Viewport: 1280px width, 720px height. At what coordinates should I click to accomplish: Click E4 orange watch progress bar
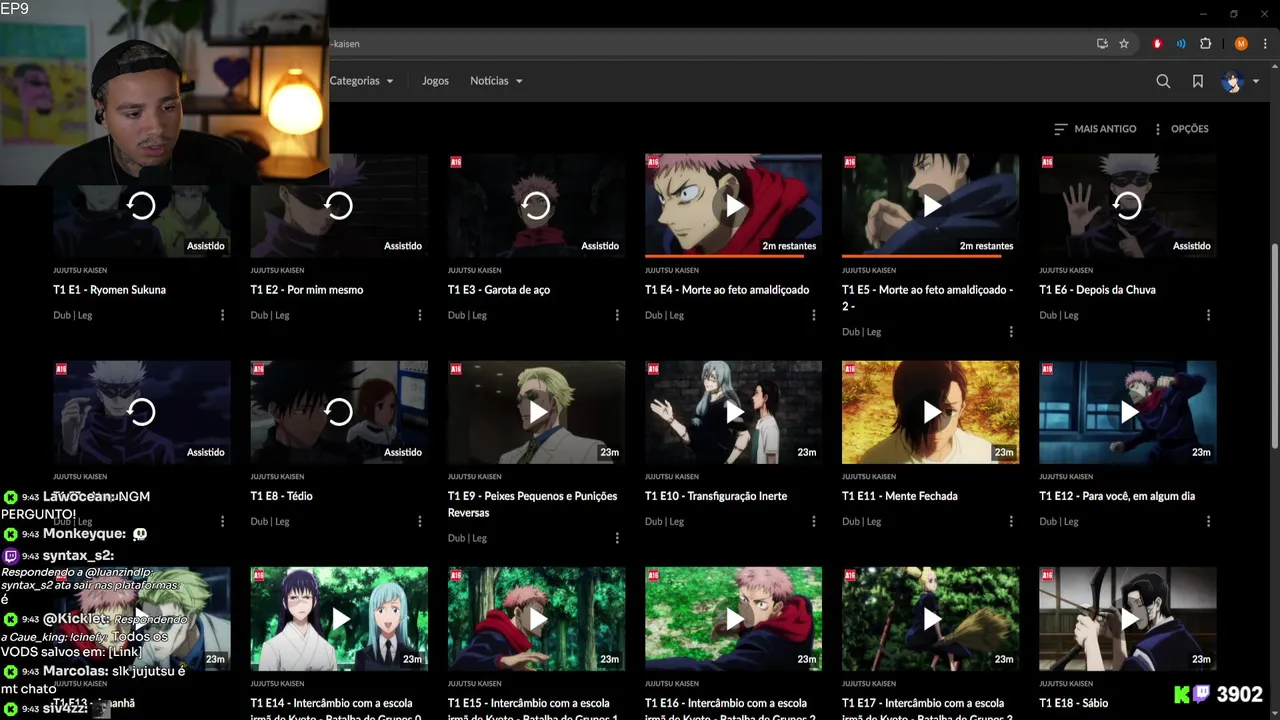tap(725, 256)
